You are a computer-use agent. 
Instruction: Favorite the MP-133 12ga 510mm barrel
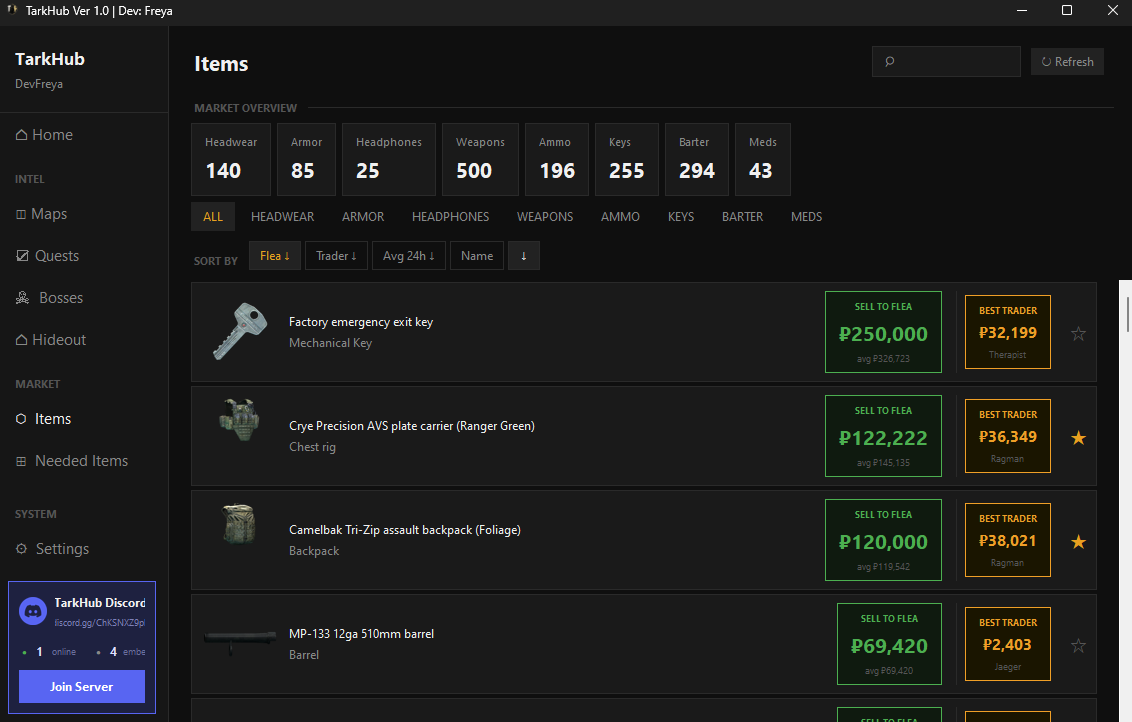point(1078,645)
